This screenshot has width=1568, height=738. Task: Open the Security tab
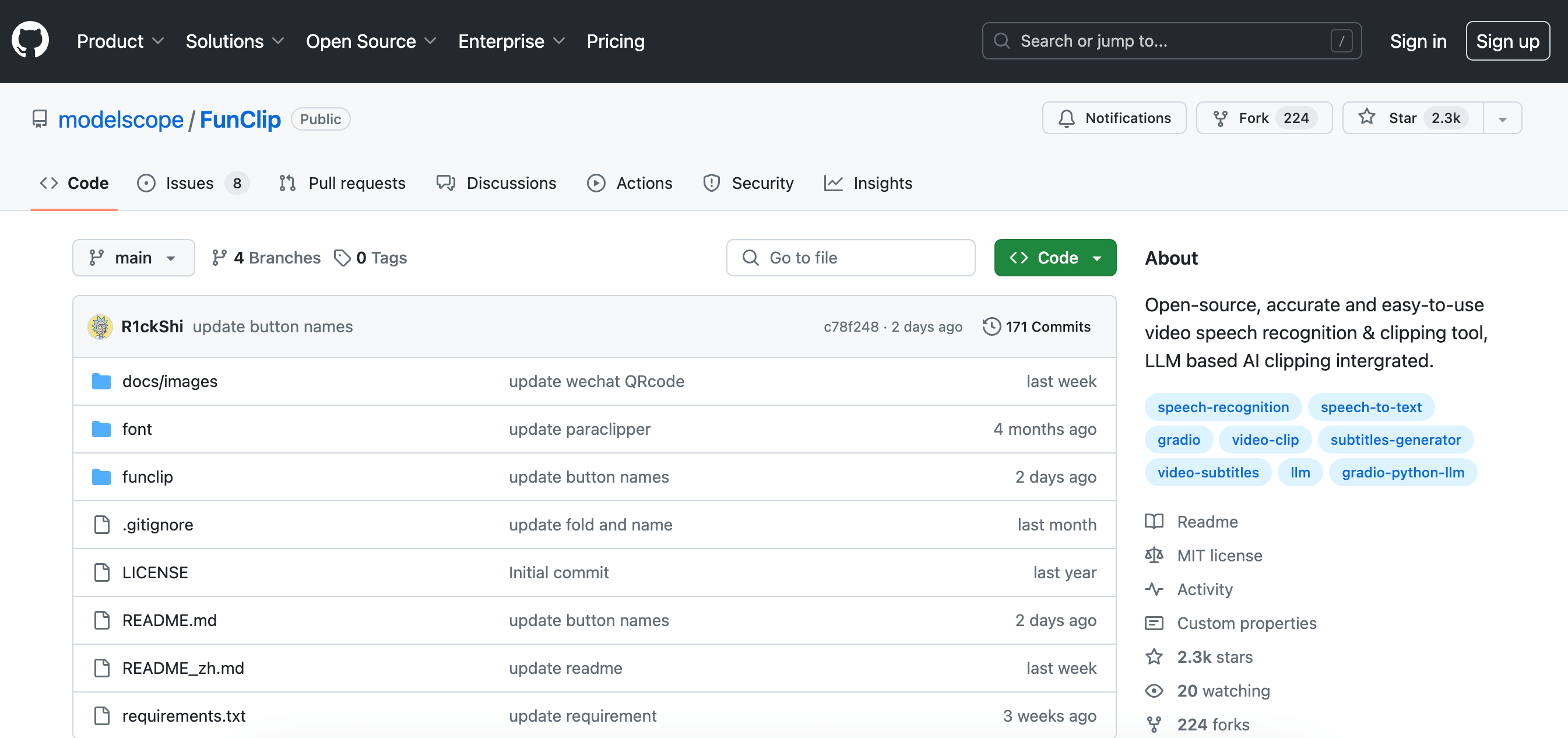tap(747, 182)
